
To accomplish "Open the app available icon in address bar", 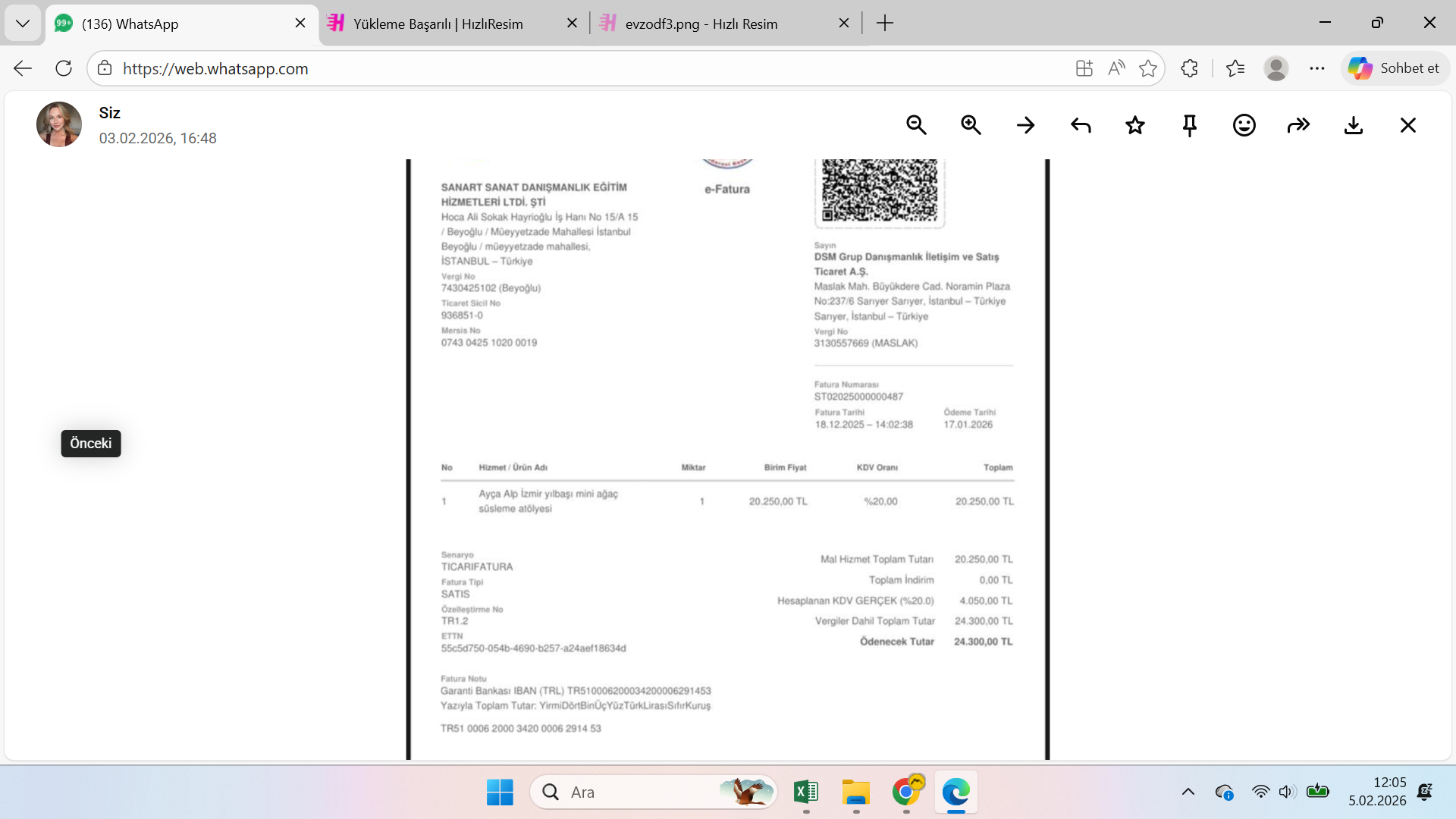I will click(x=1084, y=68).
